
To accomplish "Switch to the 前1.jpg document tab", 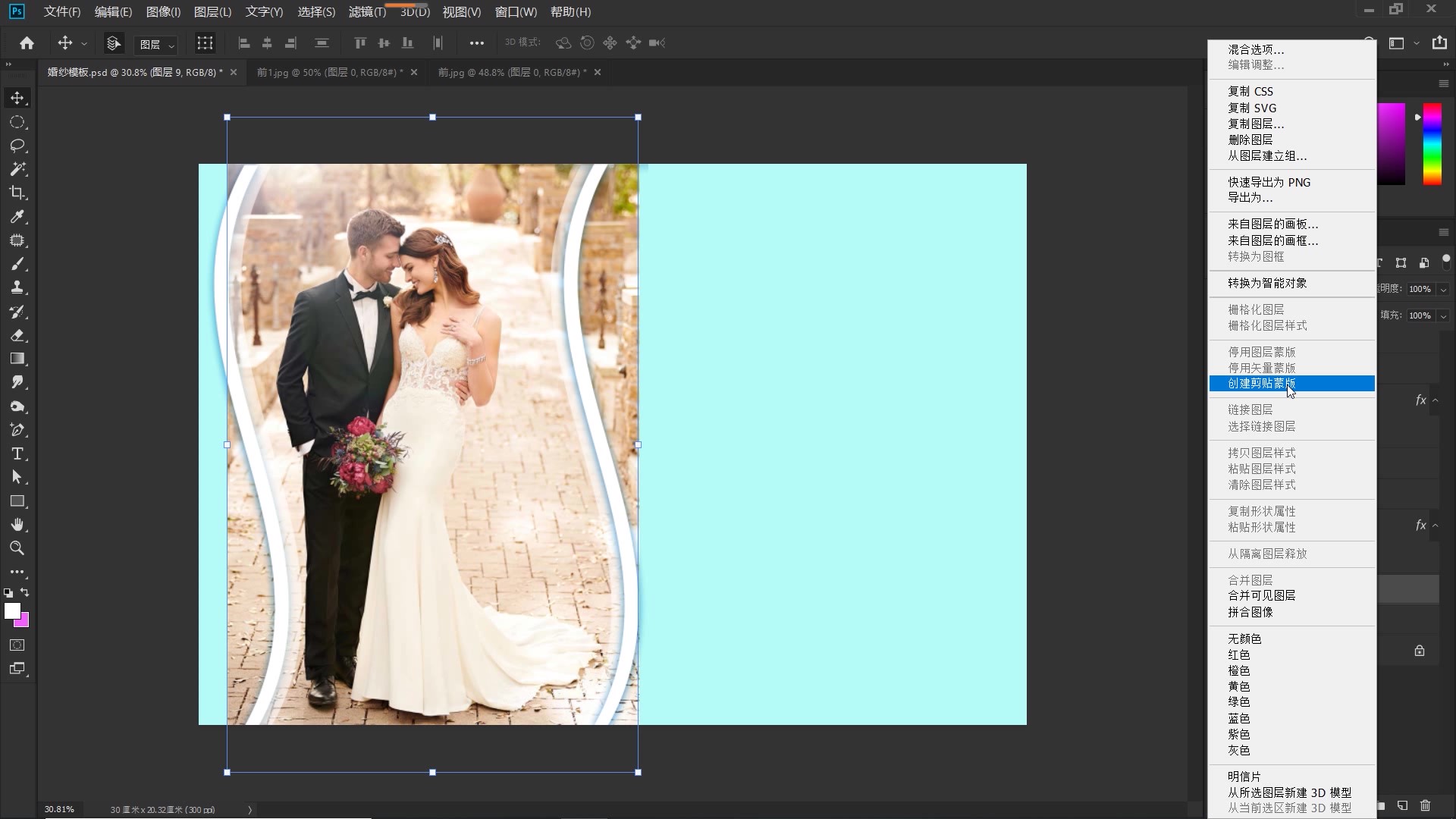I will [326, 72].
